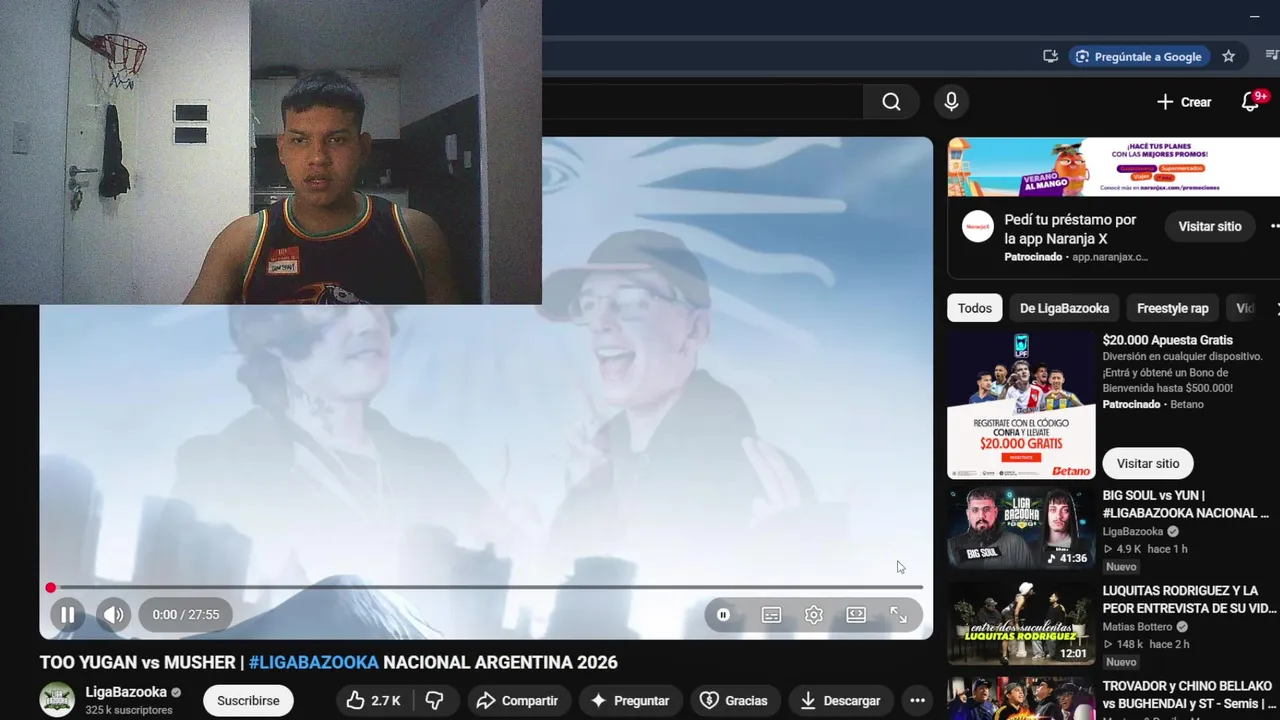Toggle the autoplay switch in the player

coord(723,615)
